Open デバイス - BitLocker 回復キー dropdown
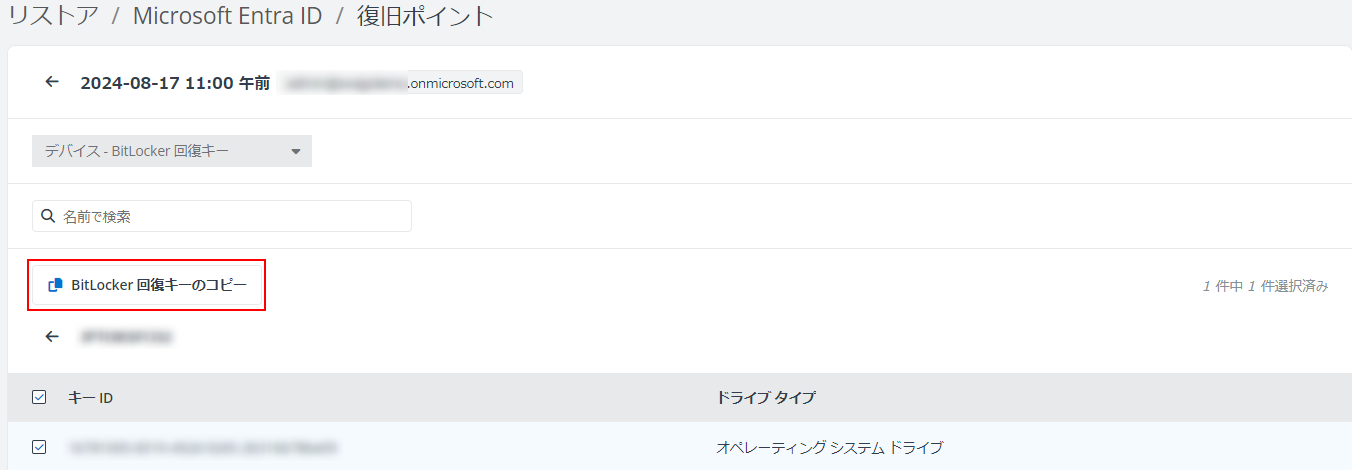This screenshot has height=470, width=1352. [x=172, y=151]
